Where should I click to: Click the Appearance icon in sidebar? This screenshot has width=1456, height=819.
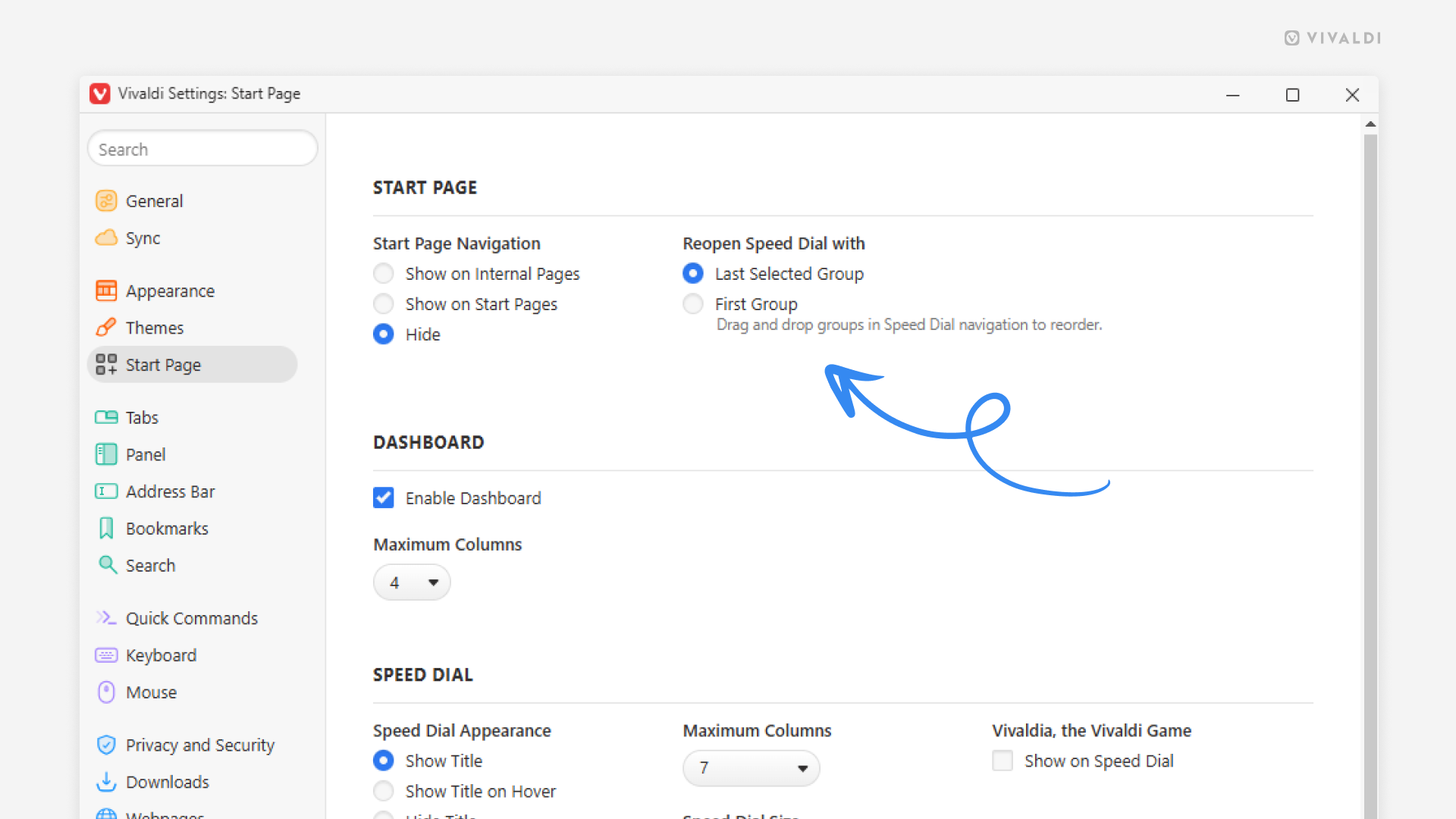(106, 290)
